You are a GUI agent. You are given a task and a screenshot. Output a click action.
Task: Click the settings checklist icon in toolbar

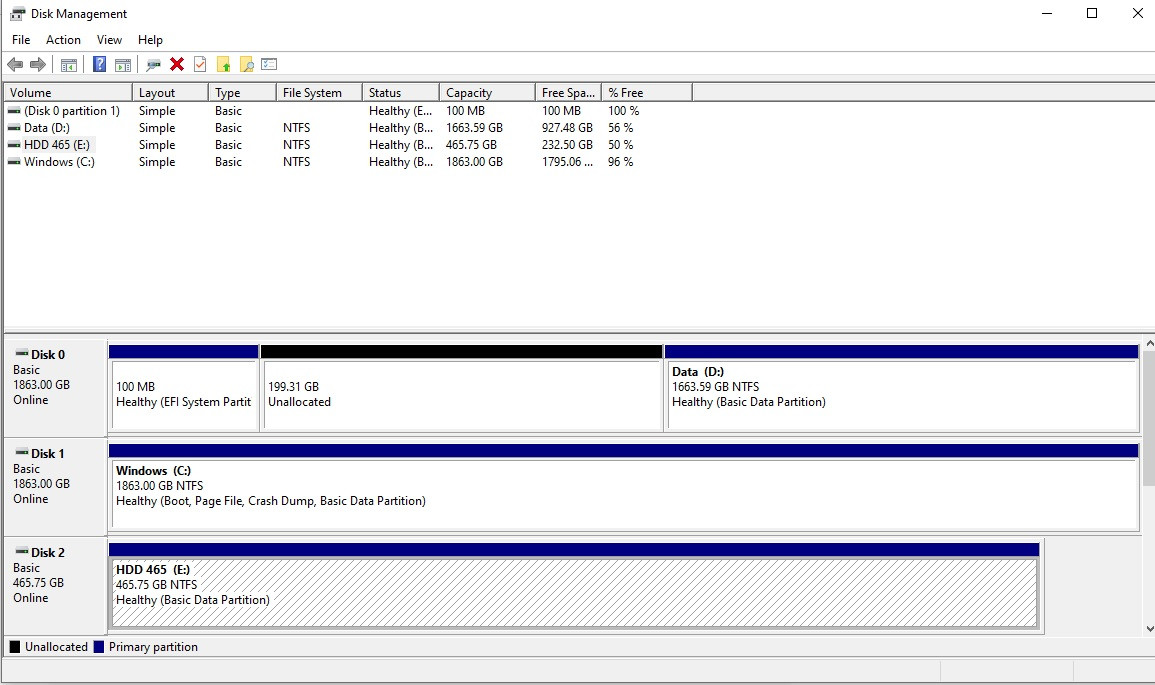tap(269, 64)
